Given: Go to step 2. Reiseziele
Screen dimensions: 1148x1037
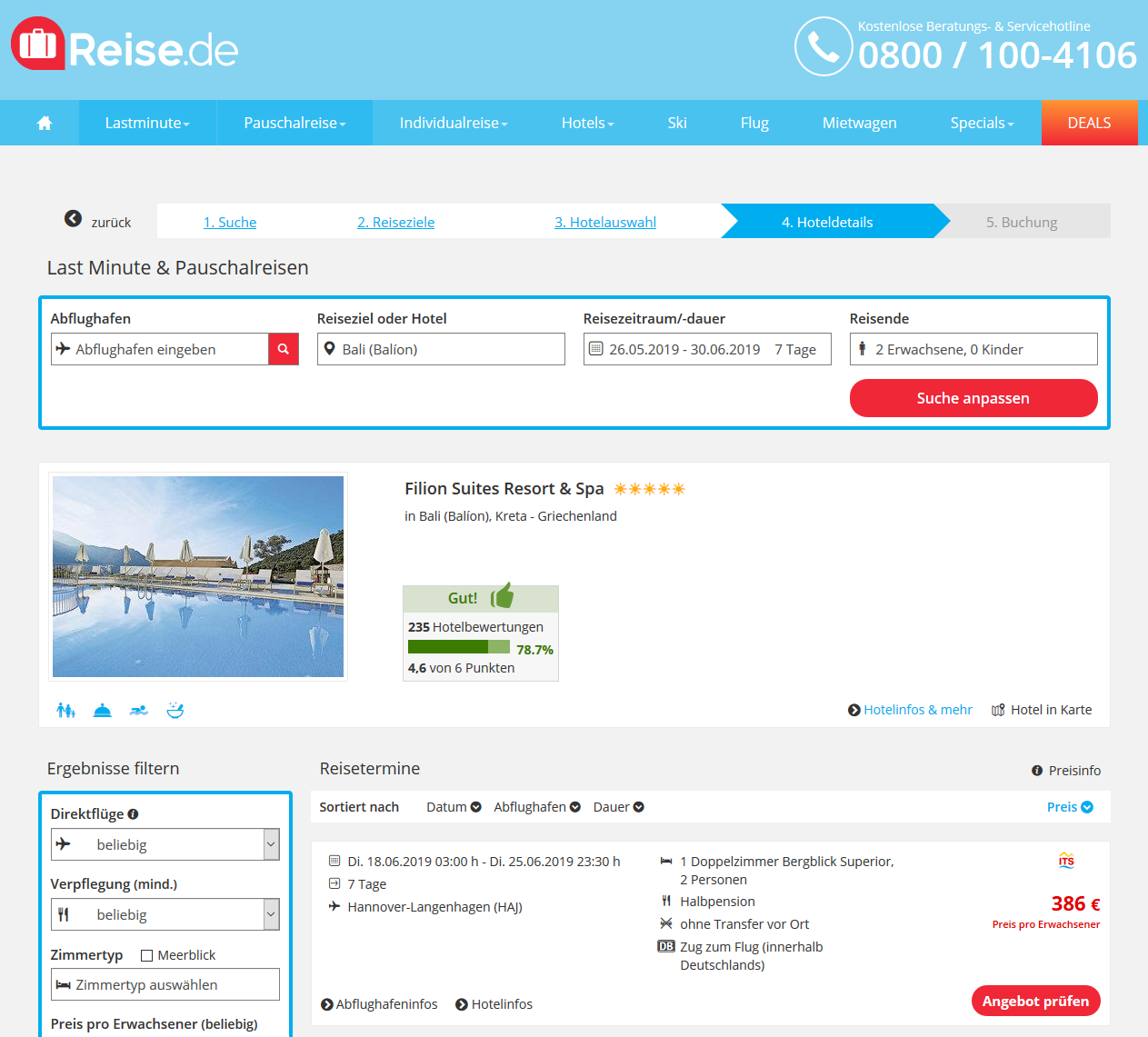Looking at the screenshot, I should tap(396, 222).
